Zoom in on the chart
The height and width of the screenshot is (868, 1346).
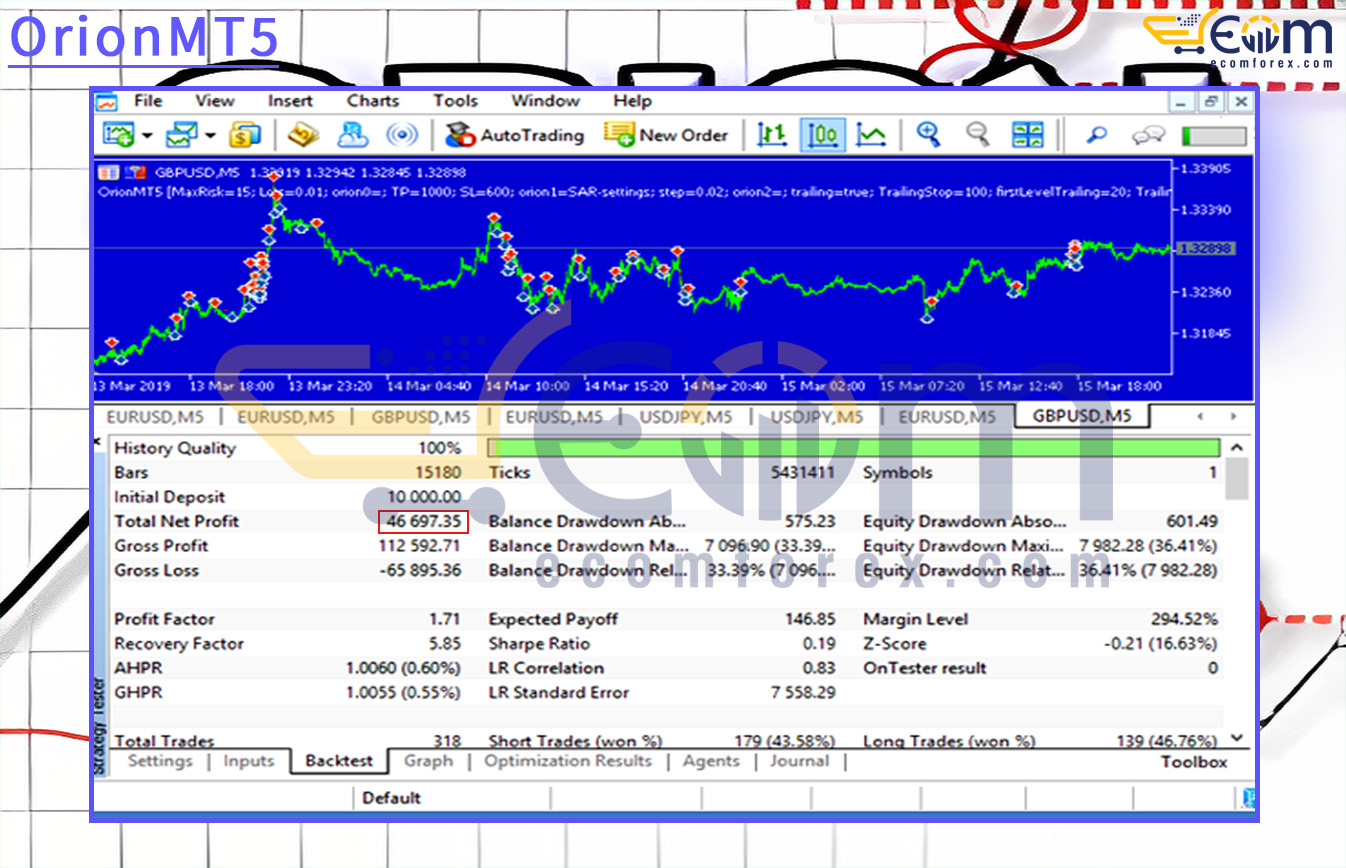pyautogui.click(x=928, y=135)
